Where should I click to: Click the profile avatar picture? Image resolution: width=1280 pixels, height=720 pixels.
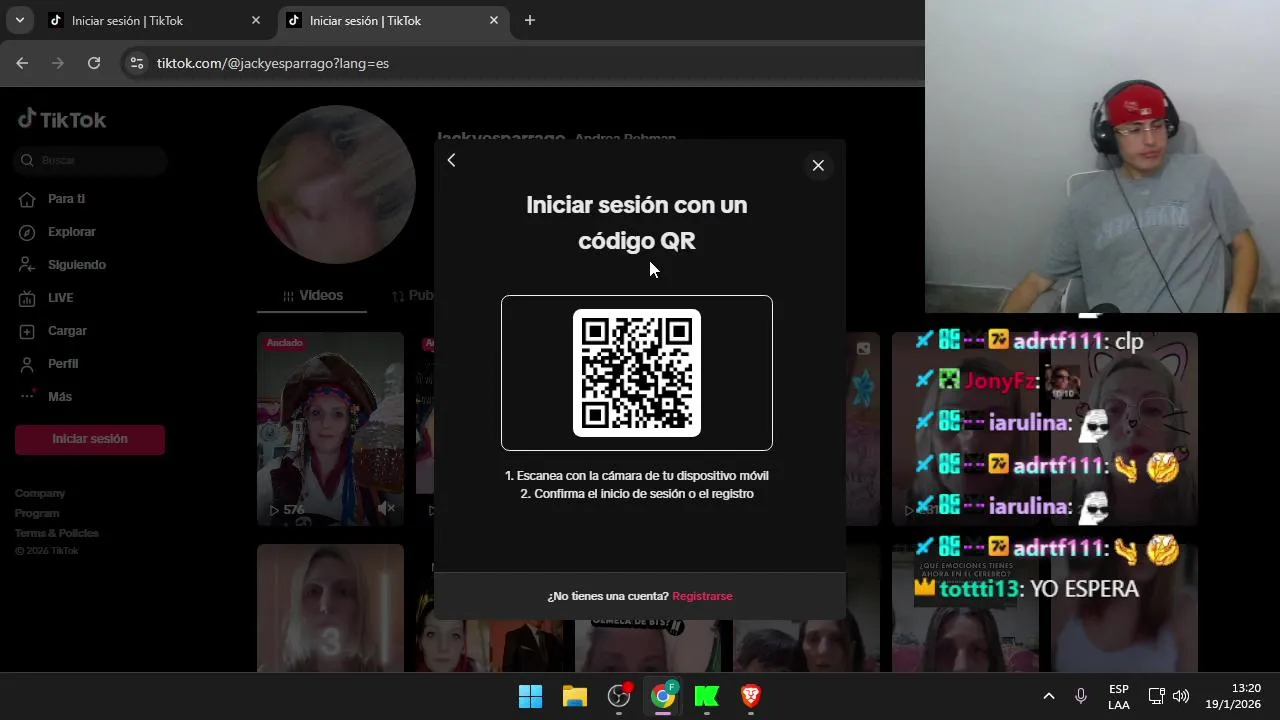336,185
